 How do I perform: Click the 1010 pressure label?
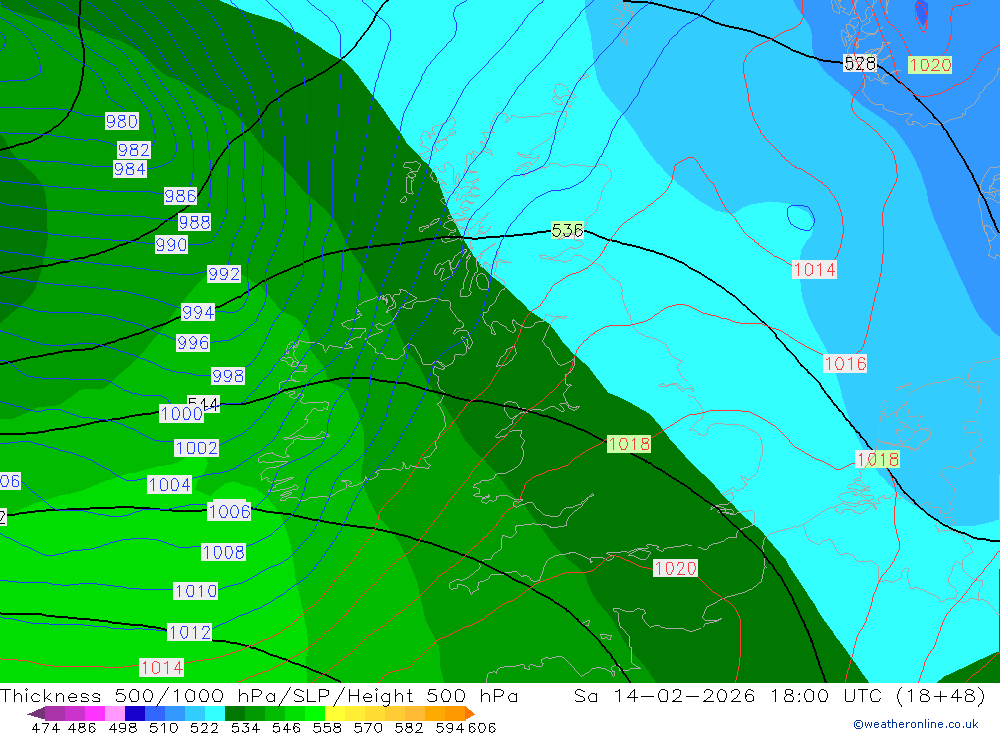coord(196,591)
